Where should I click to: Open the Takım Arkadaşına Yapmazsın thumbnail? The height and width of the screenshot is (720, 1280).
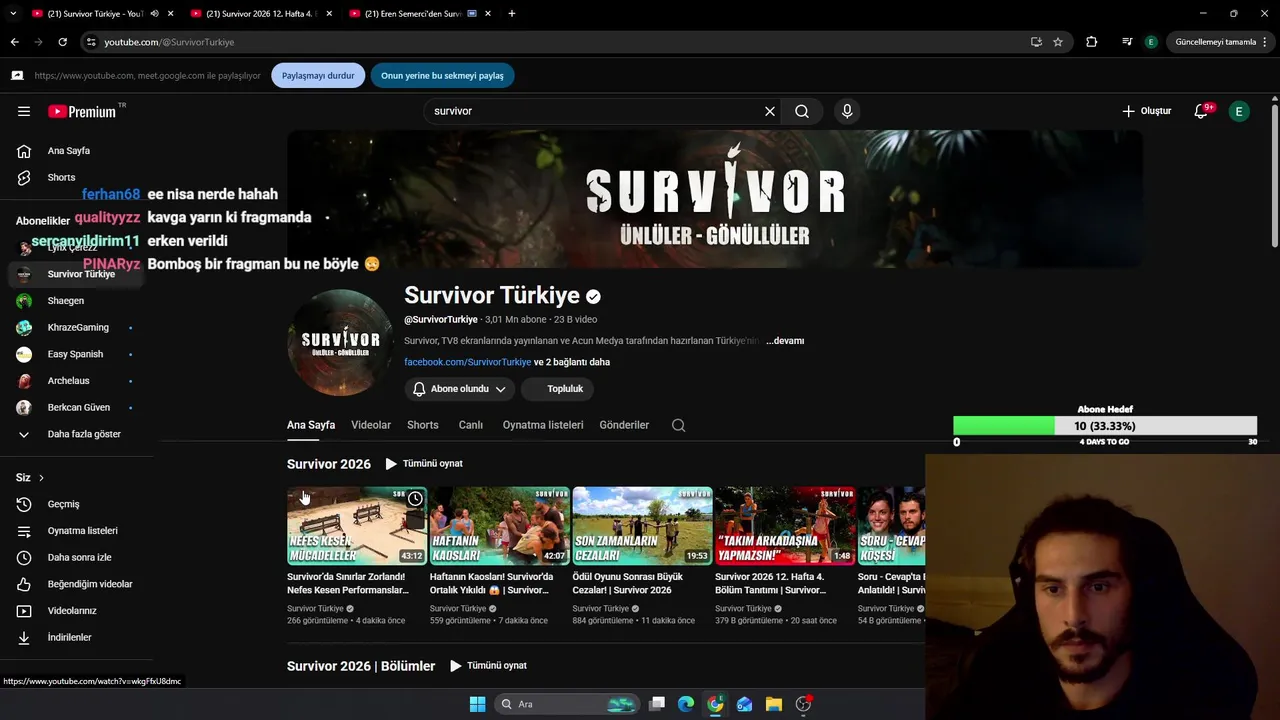coord(785,526)
